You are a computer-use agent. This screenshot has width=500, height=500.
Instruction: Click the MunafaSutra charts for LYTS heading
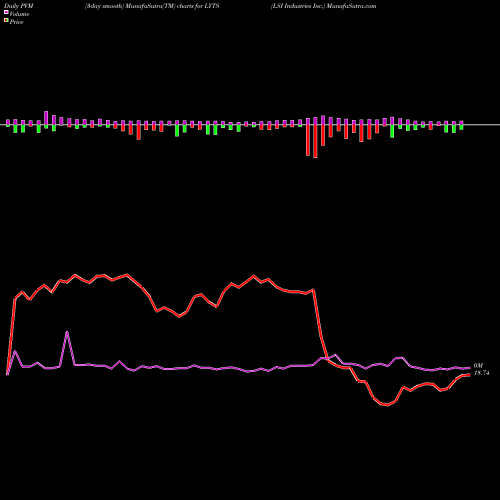[x=152, y=6]
